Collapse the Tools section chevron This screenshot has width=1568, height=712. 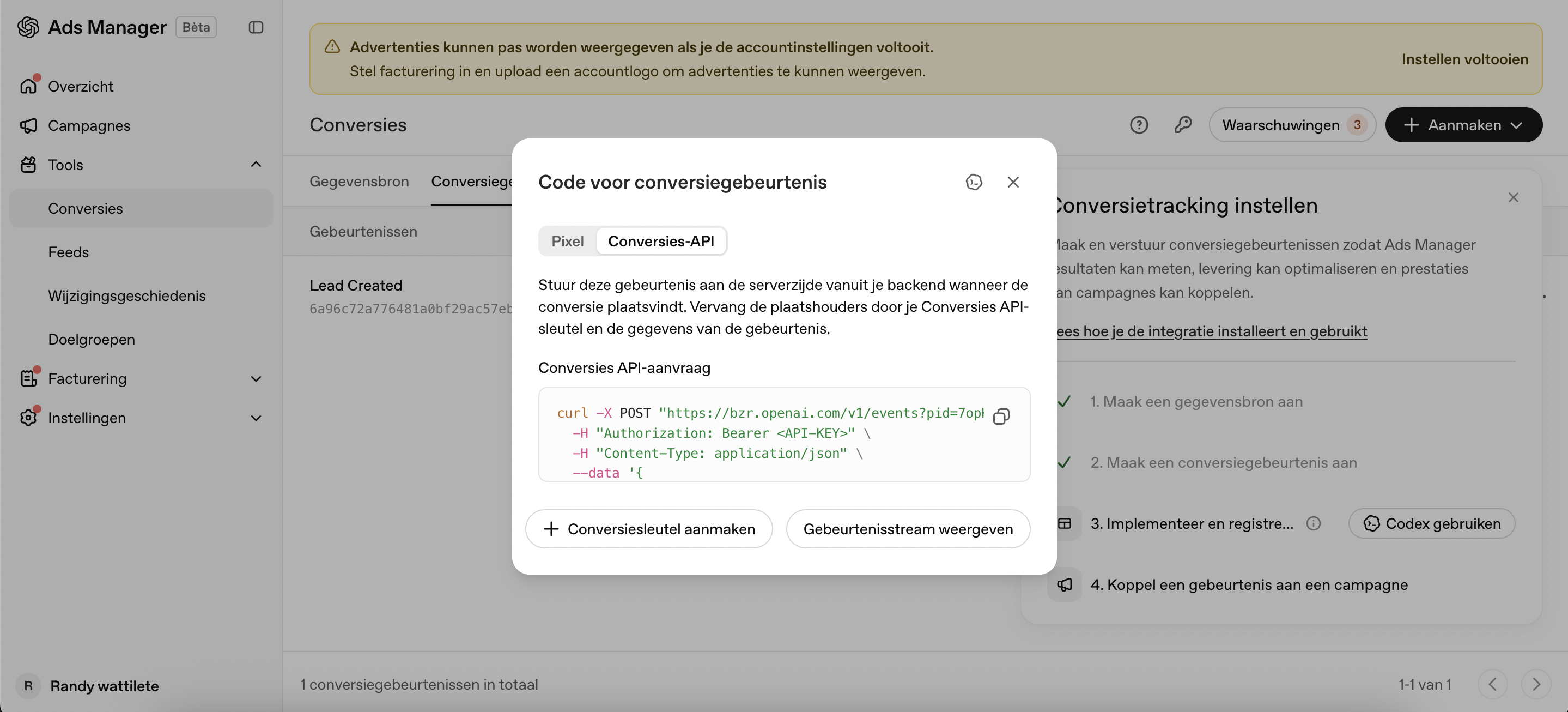[x=256, y=165]
